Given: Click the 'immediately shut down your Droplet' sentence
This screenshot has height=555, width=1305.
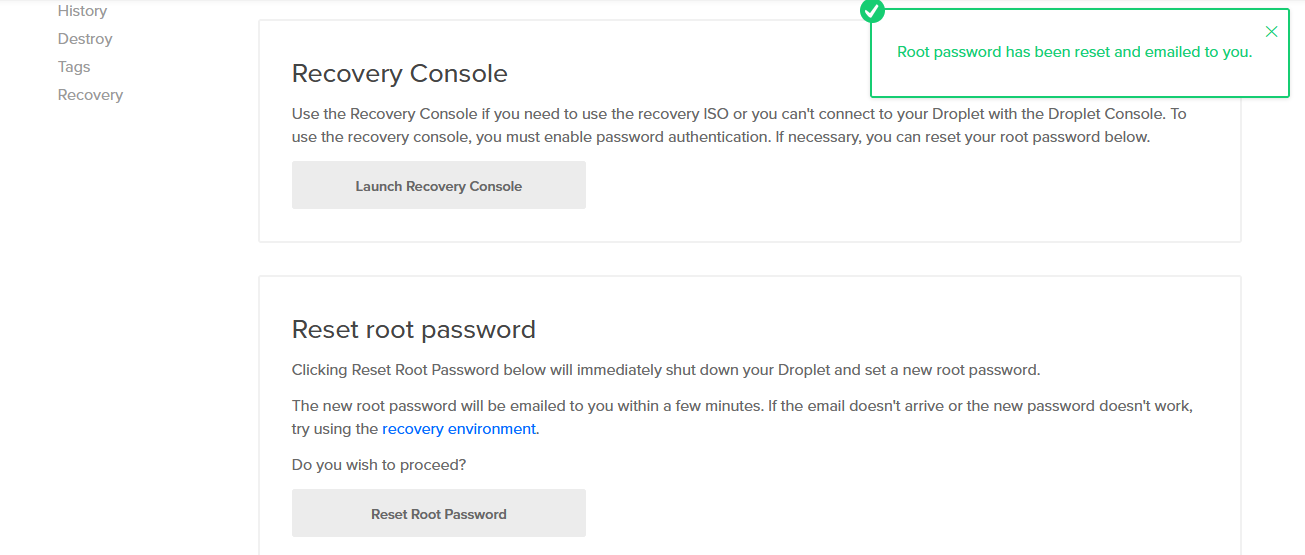Looking at the screenshot, I should tap(665, 370).
